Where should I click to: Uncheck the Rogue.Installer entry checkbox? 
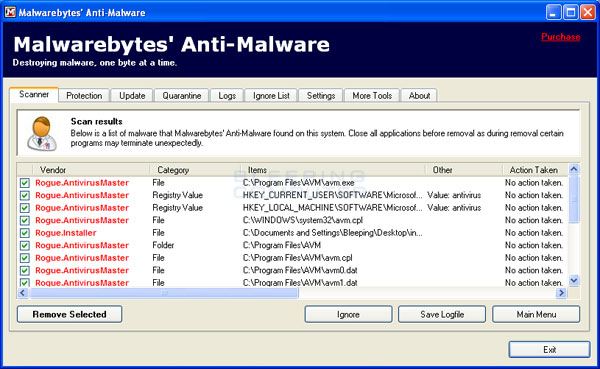25,233
